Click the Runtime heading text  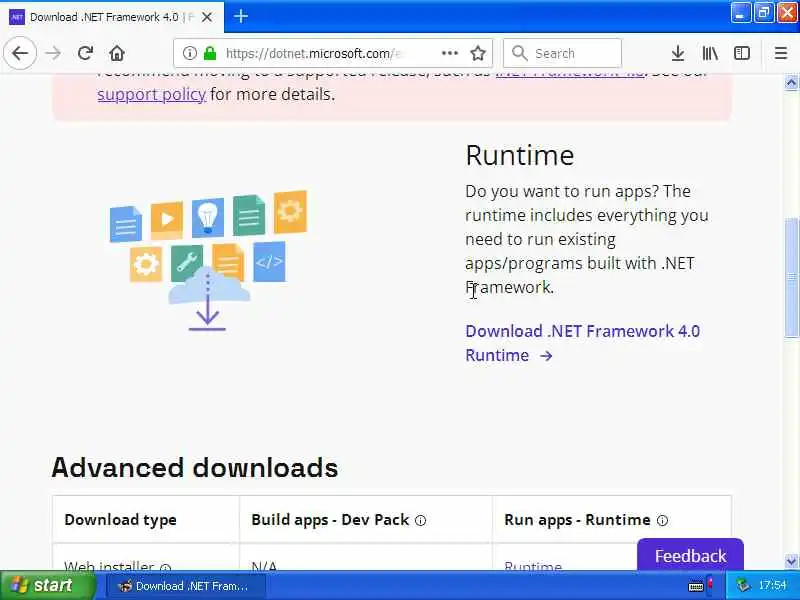pyautogui.click(x=519, y=155)
